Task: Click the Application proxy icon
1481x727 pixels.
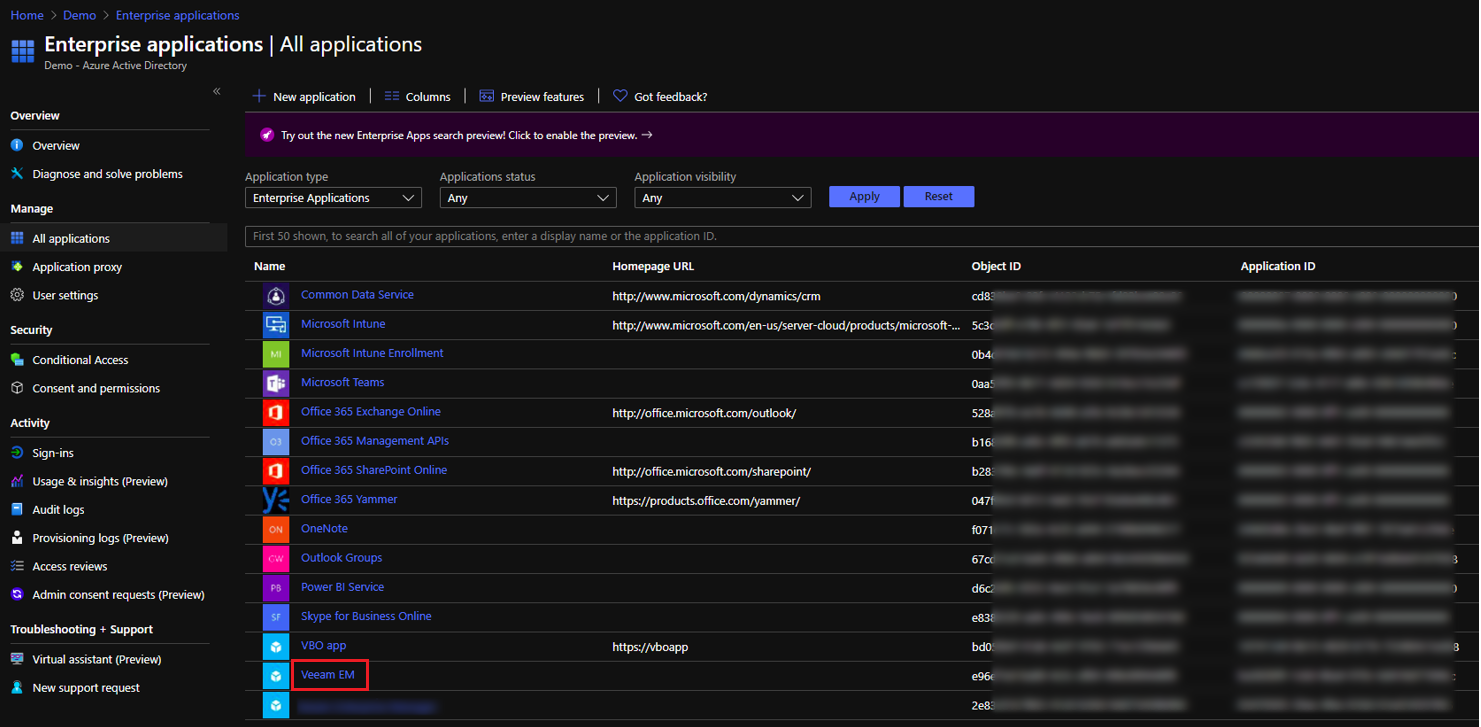Action: 17,267
